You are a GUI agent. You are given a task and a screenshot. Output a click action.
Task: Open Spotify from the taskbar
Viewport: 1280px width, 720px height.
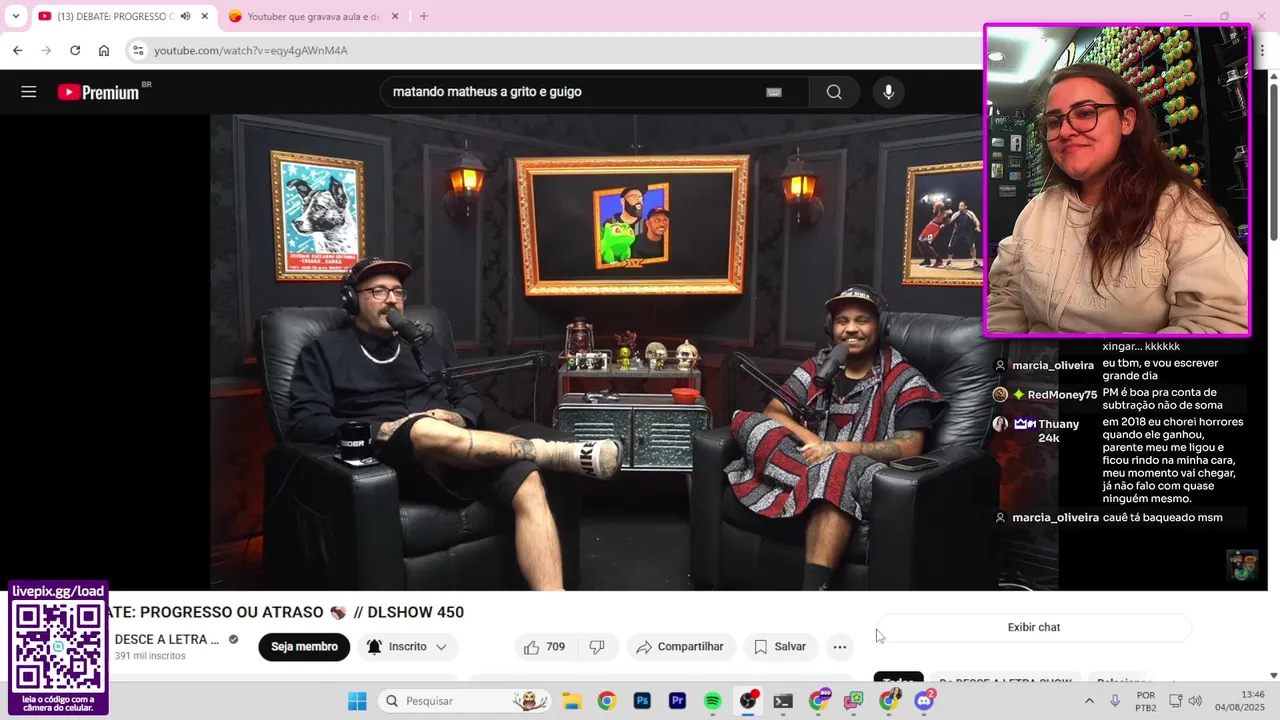coord(712,701)
